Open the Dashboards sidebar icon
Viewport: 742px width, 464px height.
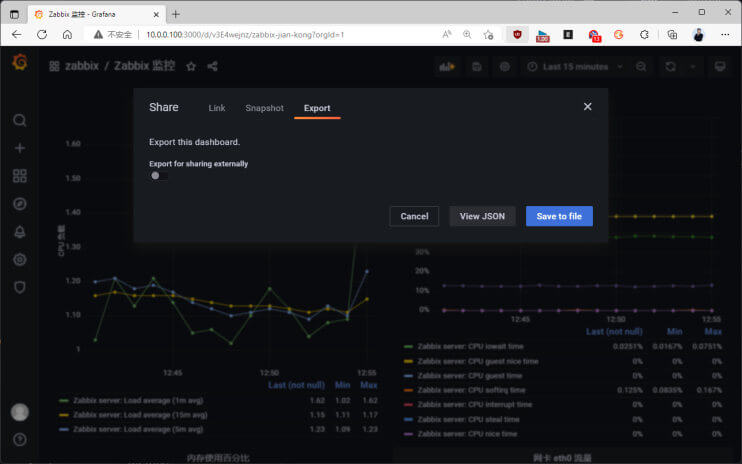[x=19, y=176]
